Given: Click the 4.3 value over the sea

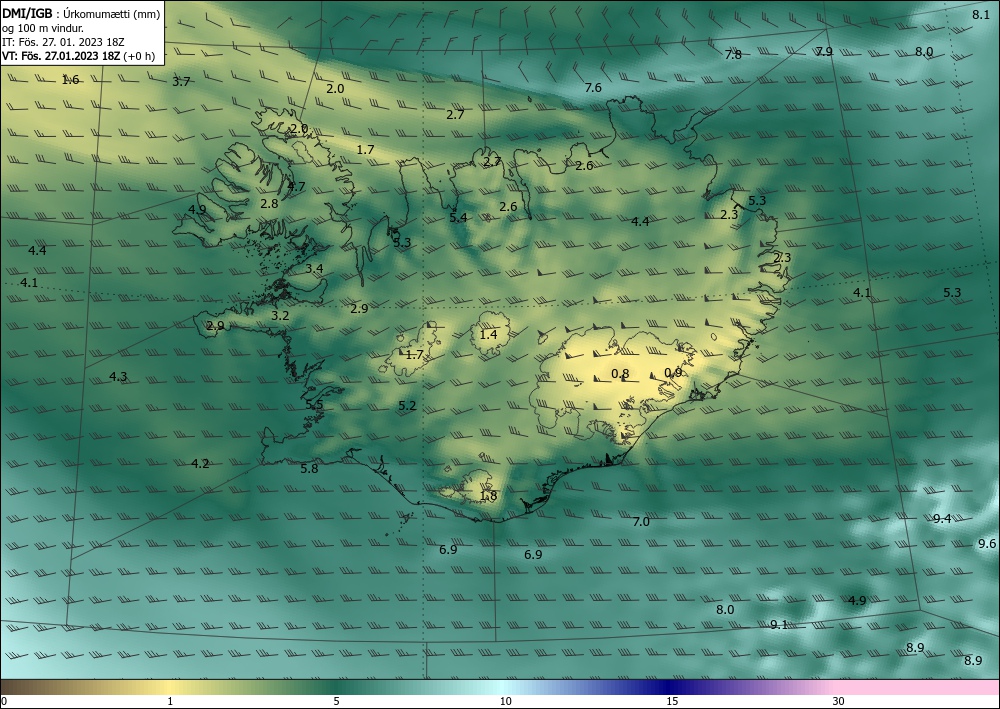Looking at the screenshot, I should 118,377.
